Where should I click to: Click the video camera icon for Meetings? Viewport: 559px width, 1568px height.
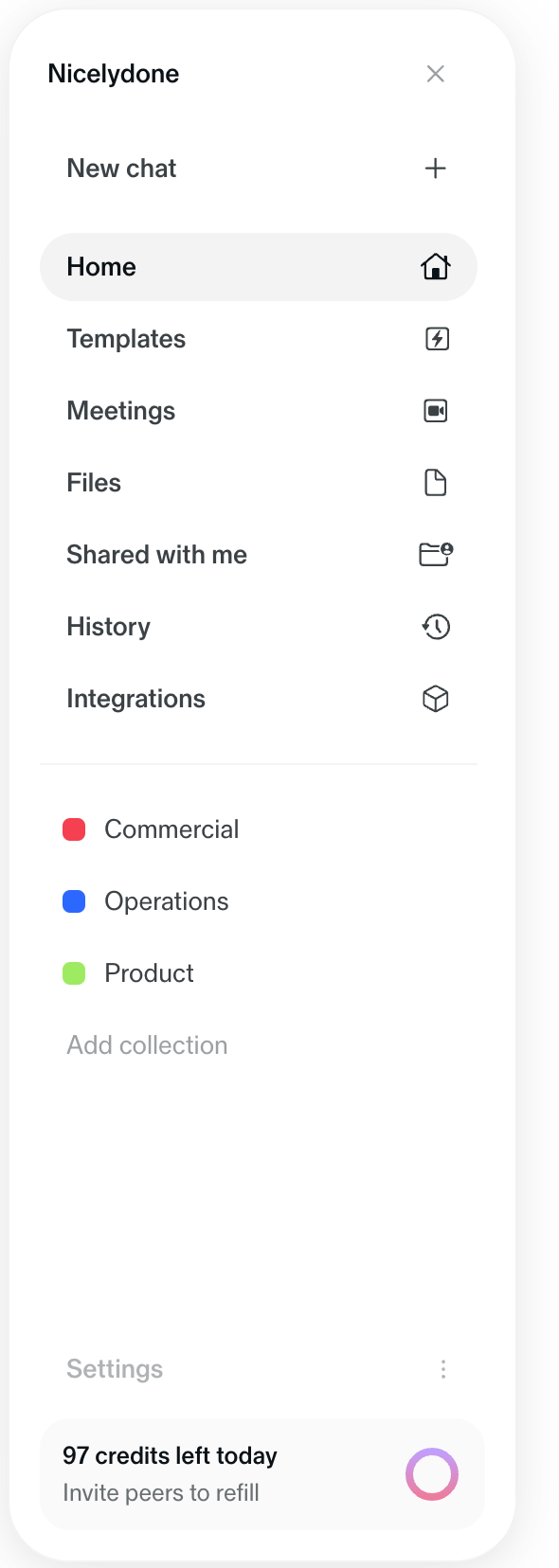pyautogui.click(x=435, y=410)
